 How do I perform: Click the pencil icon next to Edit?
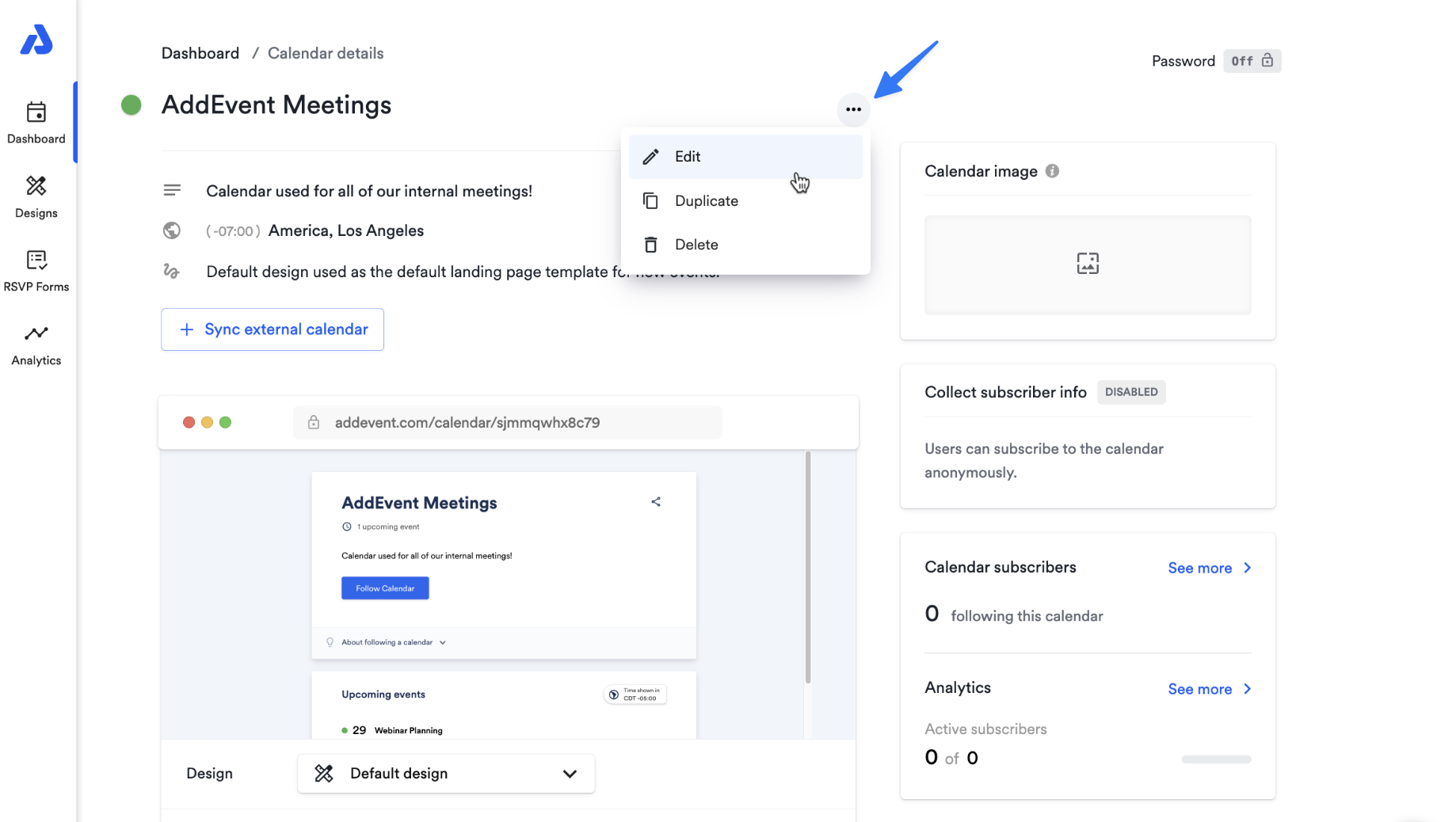(x=650, y=157)
